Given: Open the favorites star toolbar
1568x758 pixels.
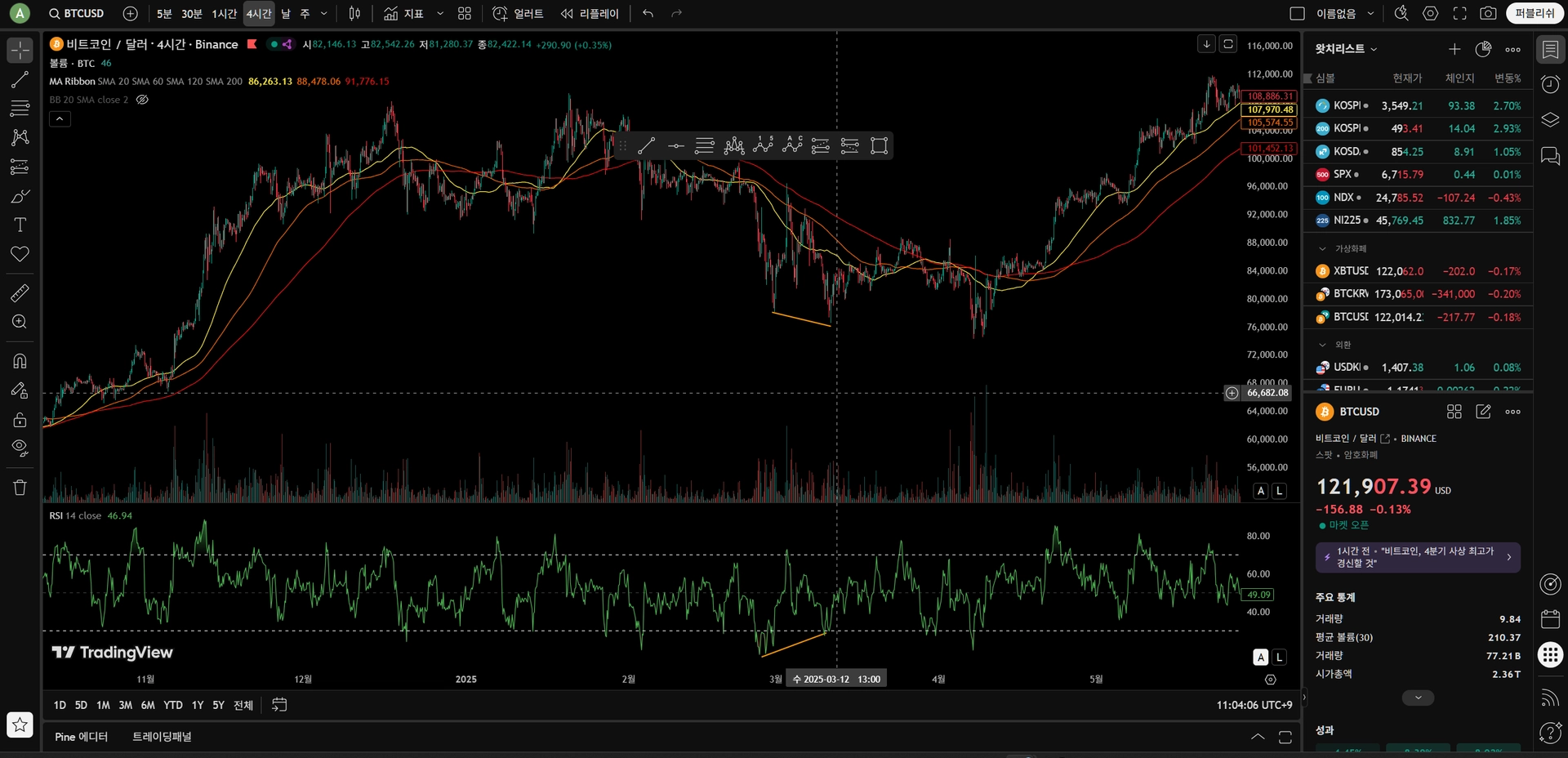Looking at the screenshot, I should (20, 725).
